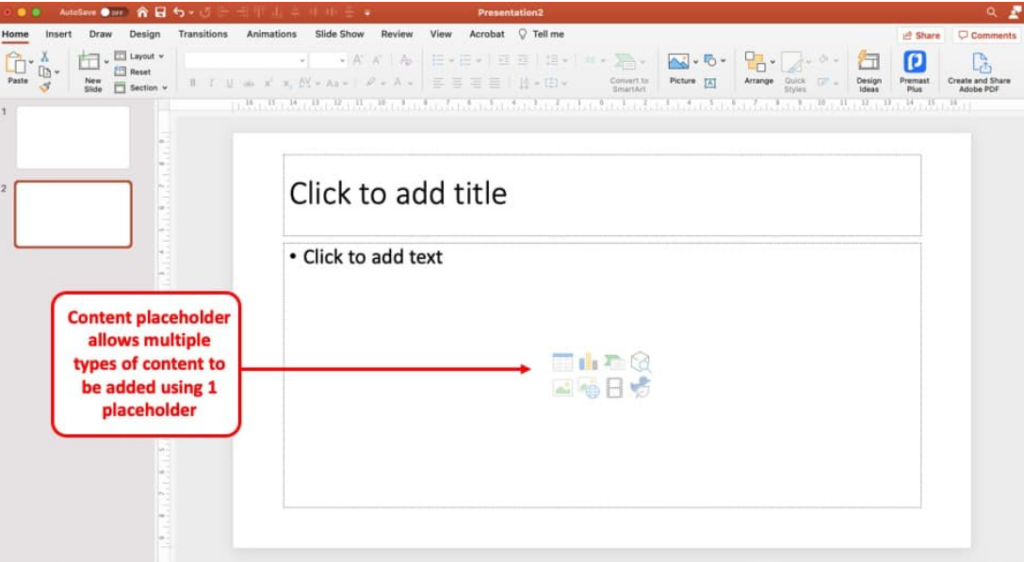Screen dimensions: 1024x562
Task: Insert a SmartArt graphic from the placeholder
Action: tap(614, 362)
